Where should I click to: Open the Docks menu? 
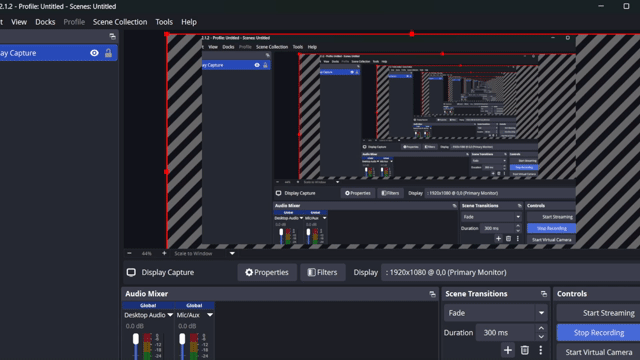click(x=45, y=22)
